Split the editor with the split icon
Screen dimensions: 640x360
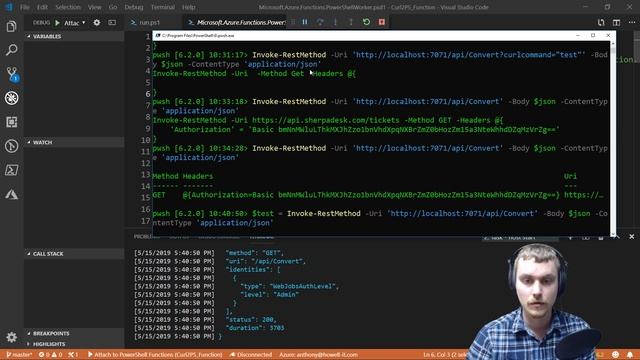616,22
